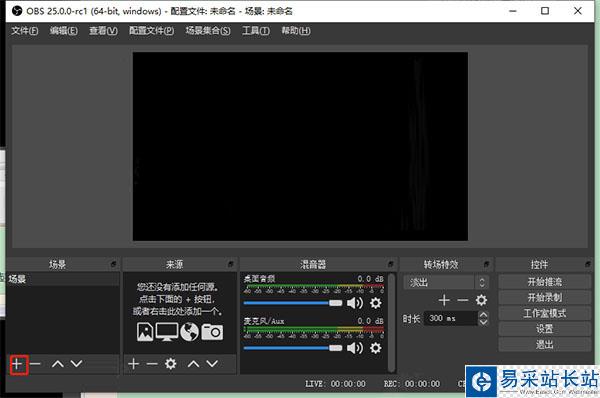Move scene down with arrow
Viewport: 600px width, 398px height.
pyautogui.click(x=77, y=364)
